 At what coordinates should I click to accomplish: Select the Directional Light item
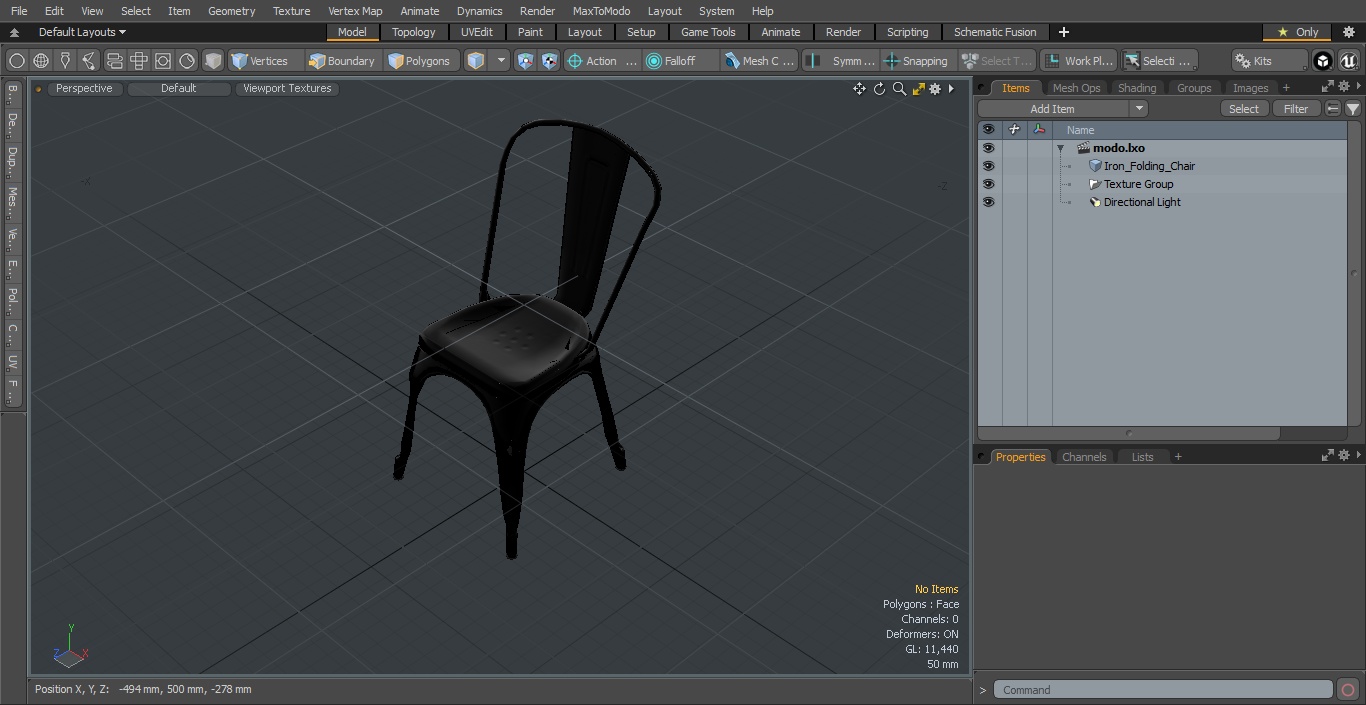[1141, 202]
